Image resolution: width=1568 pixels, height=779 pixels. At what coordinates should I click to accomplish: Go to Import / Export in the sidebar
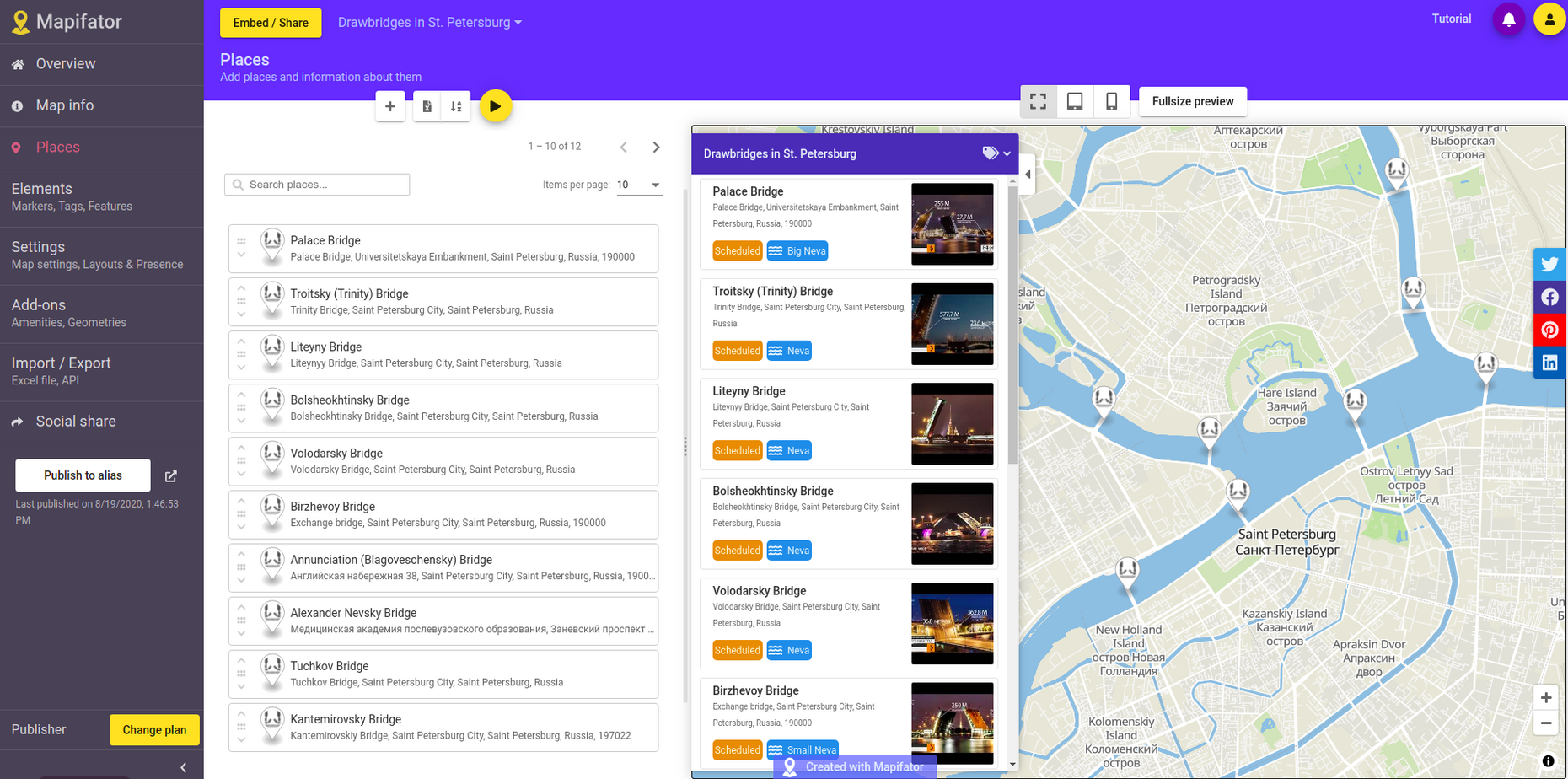60,363
